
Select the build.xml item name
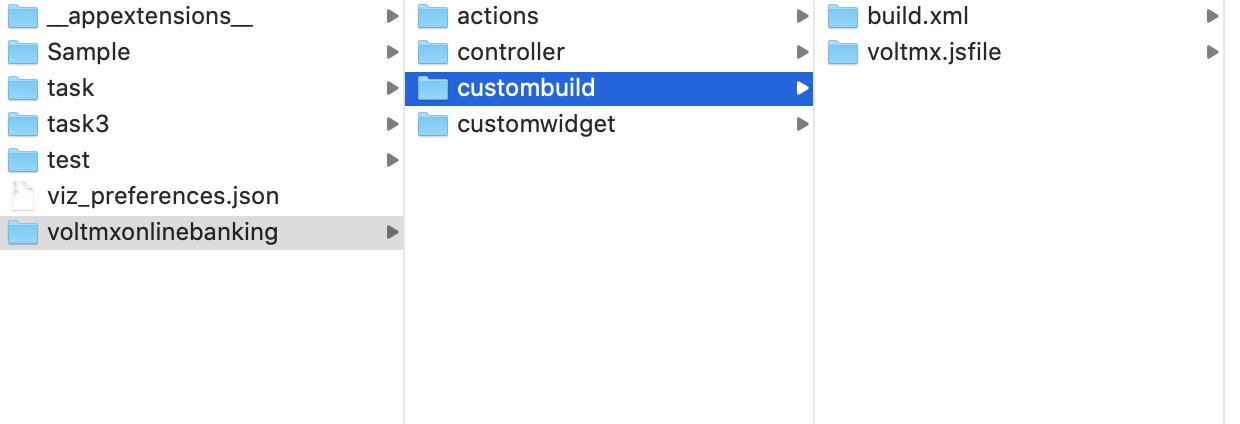coord(917,16)
